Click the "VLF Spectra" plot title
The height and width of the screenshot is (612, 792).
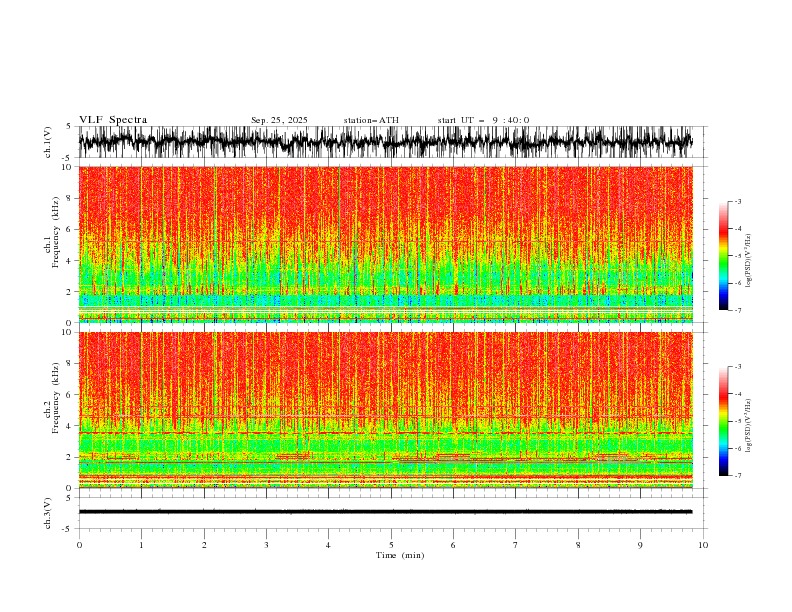click(x=113, y=120)
